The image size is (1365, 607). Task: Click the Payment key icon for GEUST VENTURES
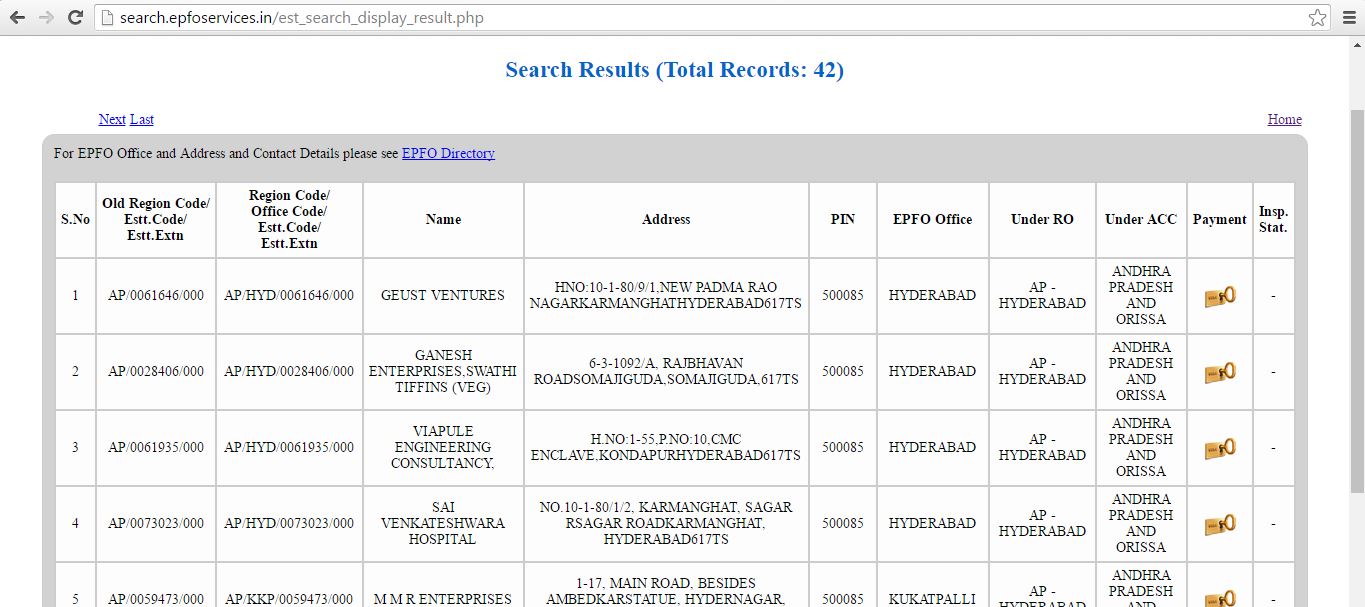point(1219,295)
